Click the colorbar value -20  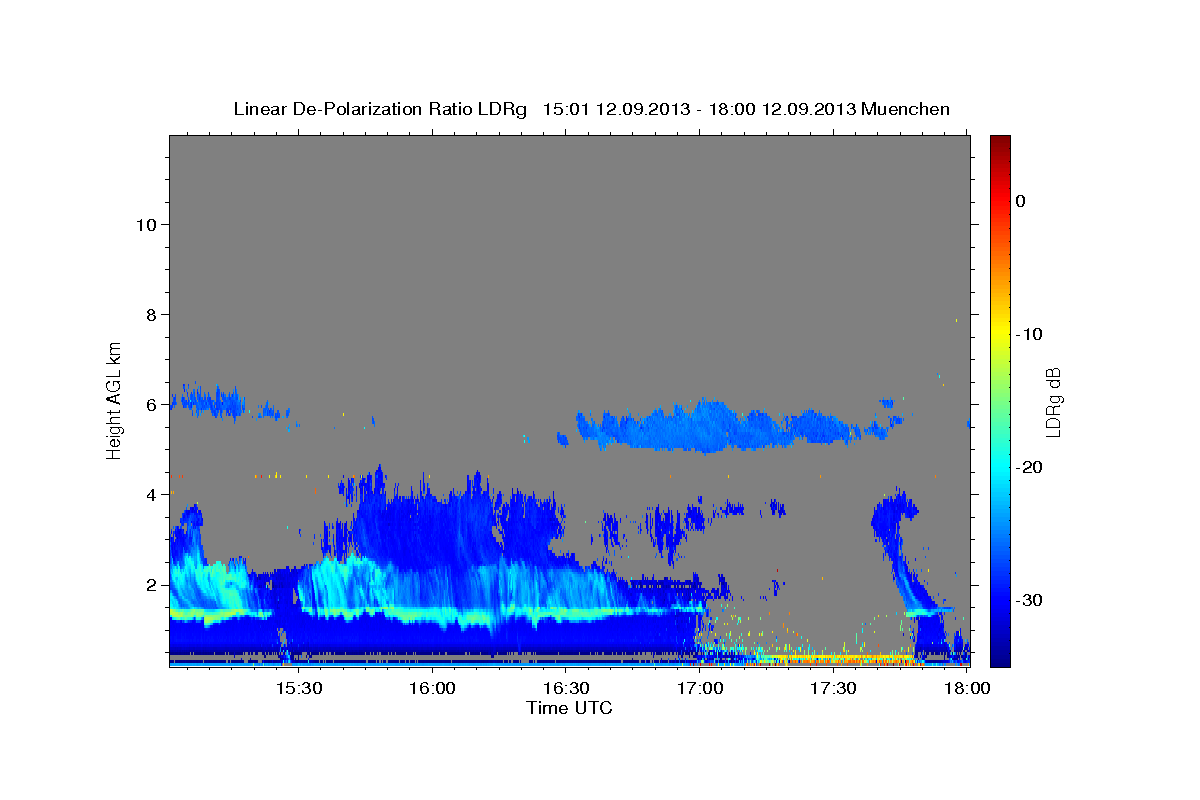1030,467
